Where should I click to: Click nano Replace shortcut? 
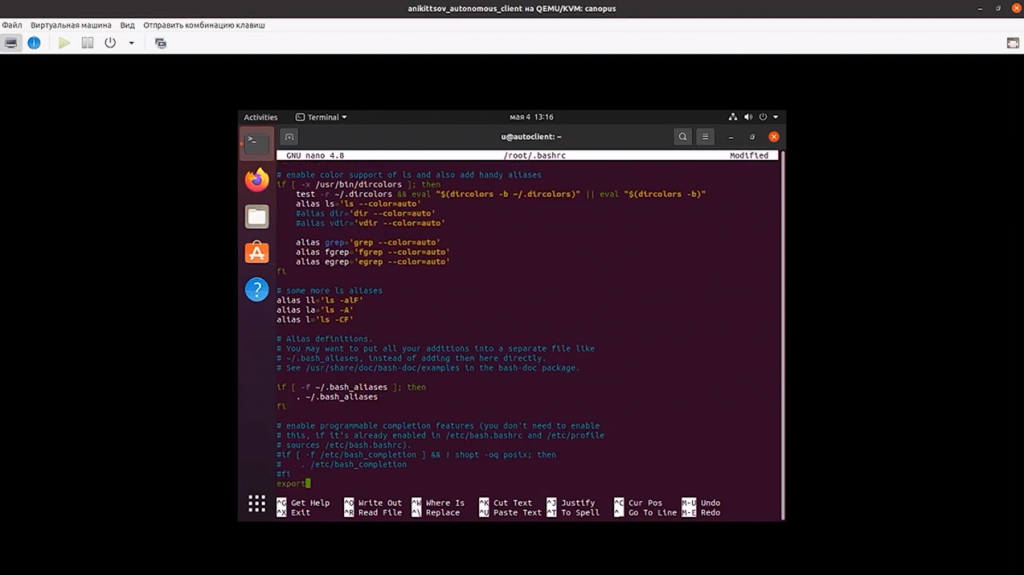click(x=436, y=513)
